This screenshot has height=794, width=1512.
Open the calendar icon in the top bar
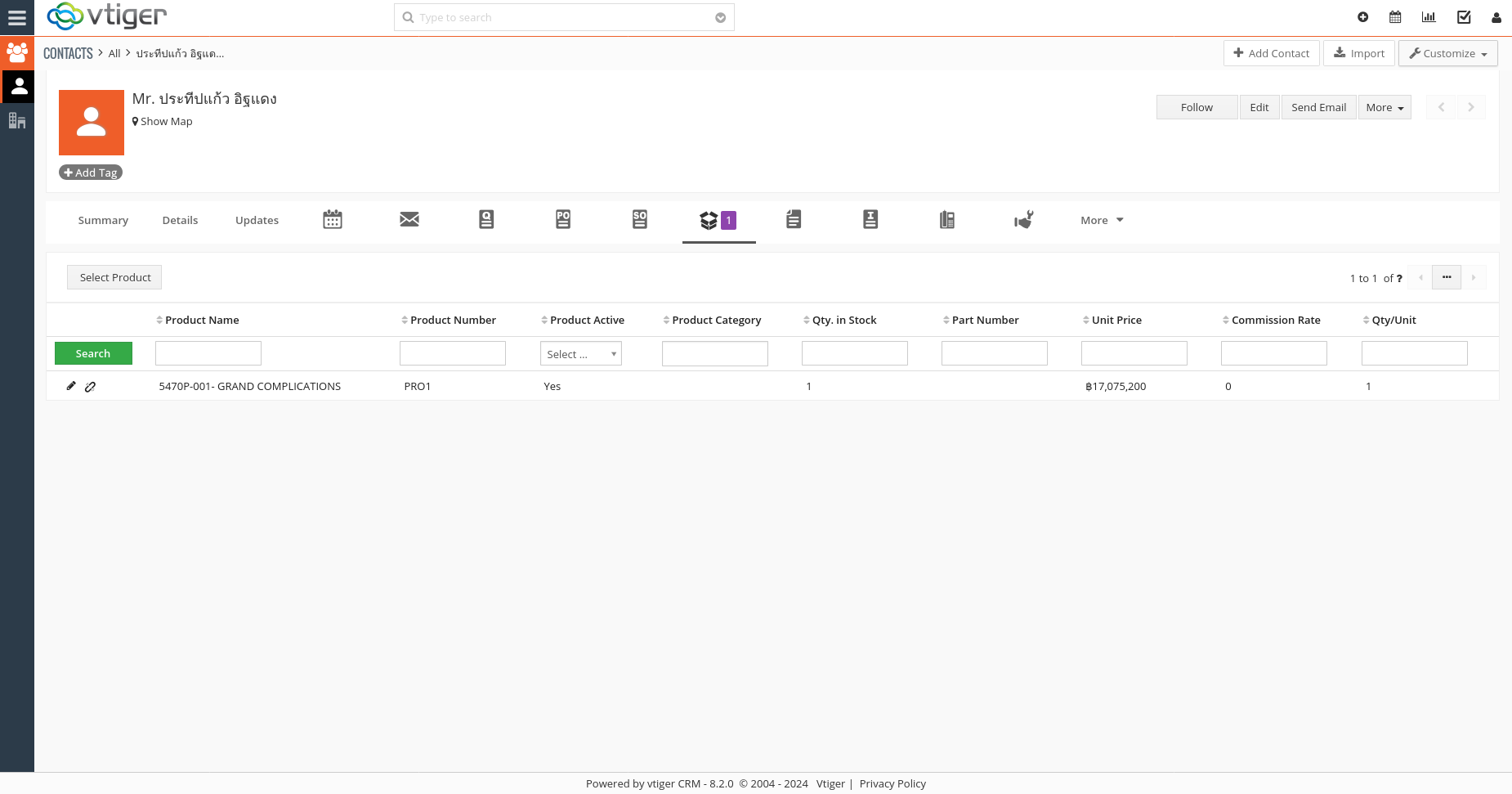point(1394,16)
